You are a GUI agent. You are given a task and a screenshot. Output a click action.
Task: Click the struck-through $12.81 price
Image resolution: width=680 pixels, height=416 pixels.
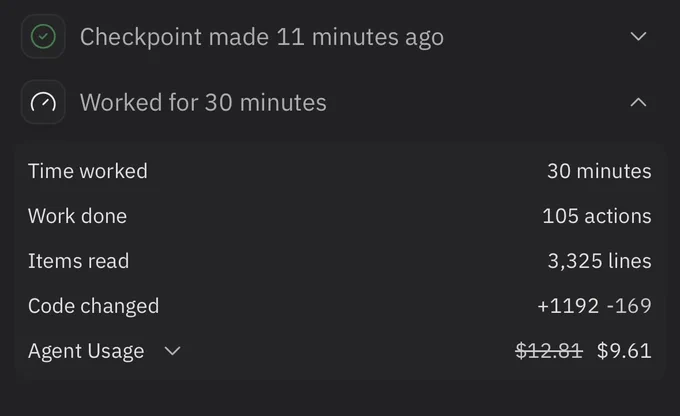(549, 351)
